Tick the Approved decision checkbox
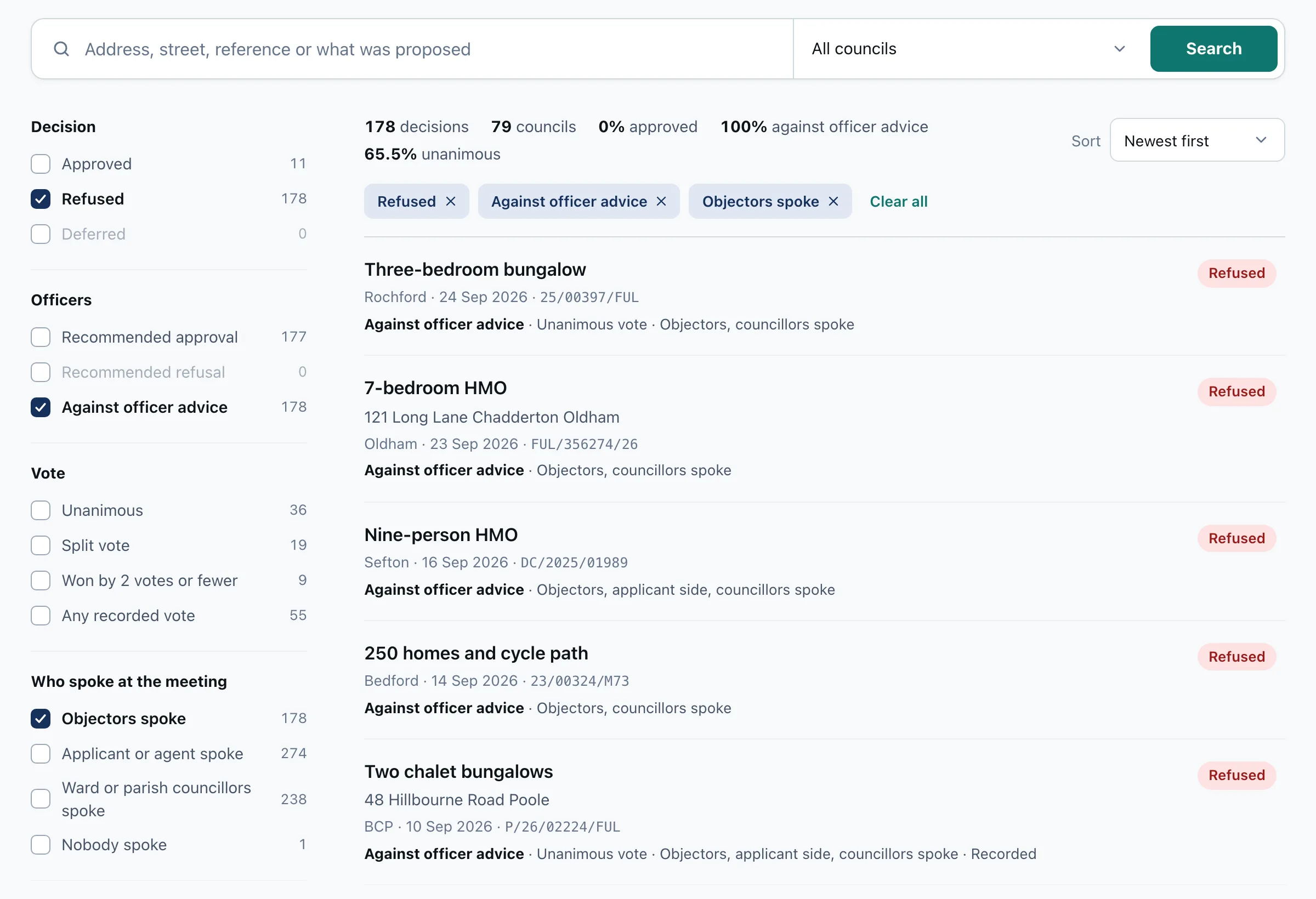The image size is (1316, 899). 41,164
